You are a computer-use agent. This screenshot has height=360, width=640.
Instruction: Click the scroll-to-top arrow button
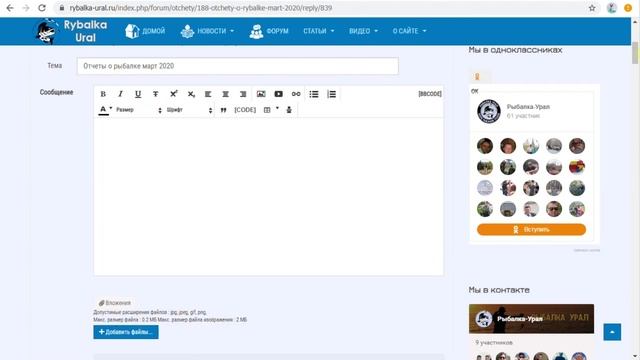tap(612, 332)
